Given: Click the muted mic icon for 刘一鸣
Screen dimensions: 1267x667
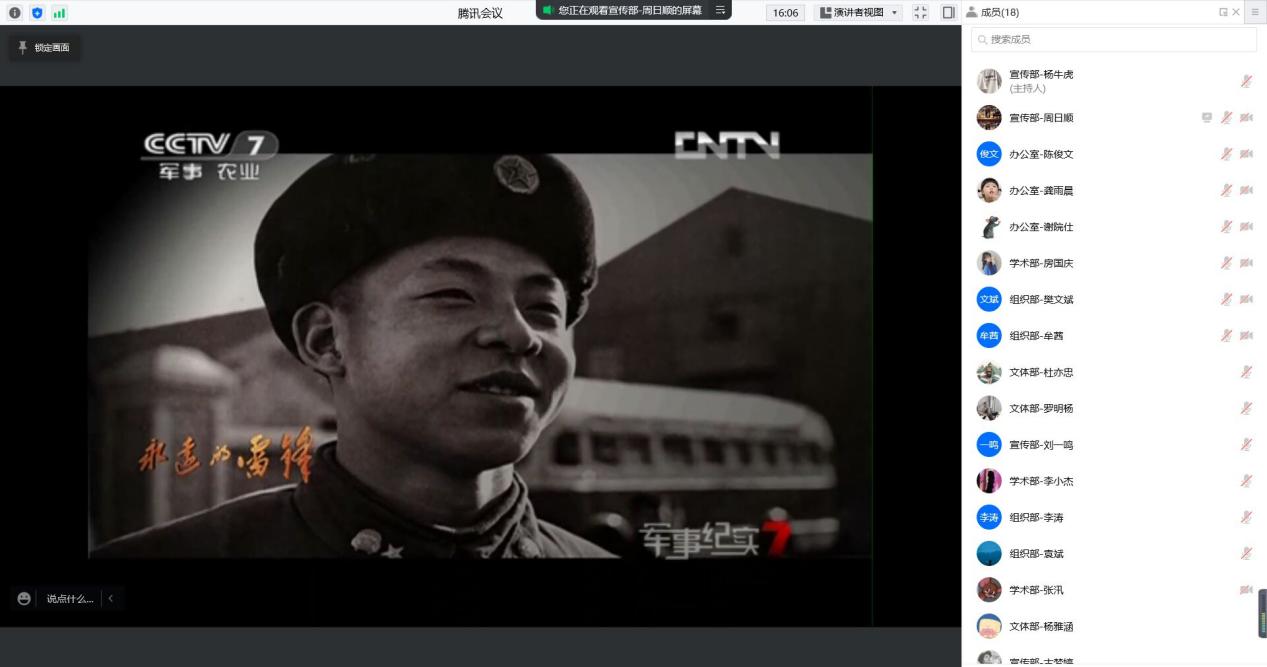Looking at the screenshot, I should click(1246, 444).
